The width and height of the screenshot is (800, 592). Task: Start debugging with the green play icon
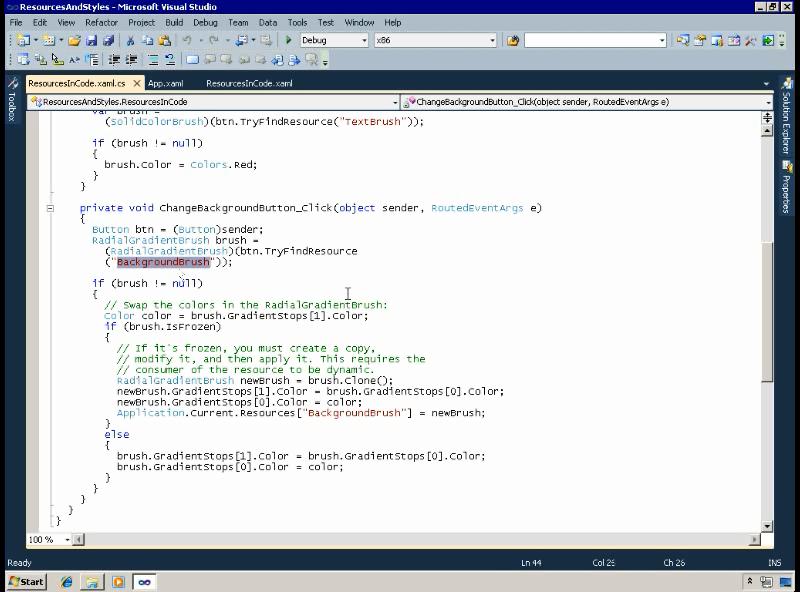(288, 40)
